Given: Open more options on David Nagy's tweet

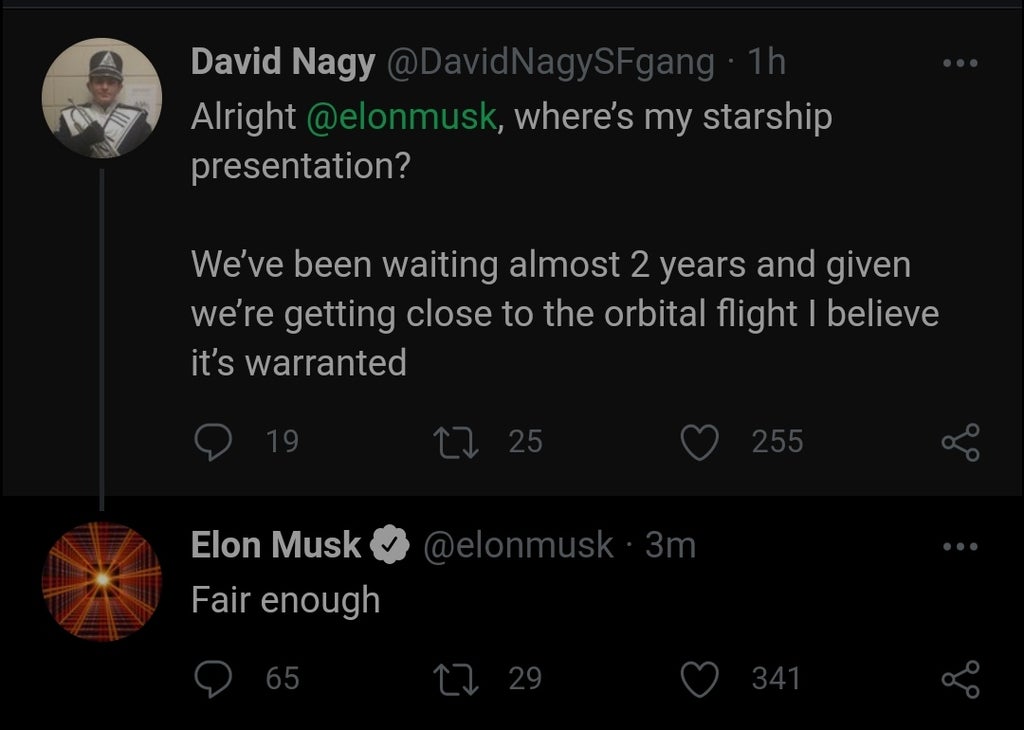Looking at the screenshot, I should [962, 61].
